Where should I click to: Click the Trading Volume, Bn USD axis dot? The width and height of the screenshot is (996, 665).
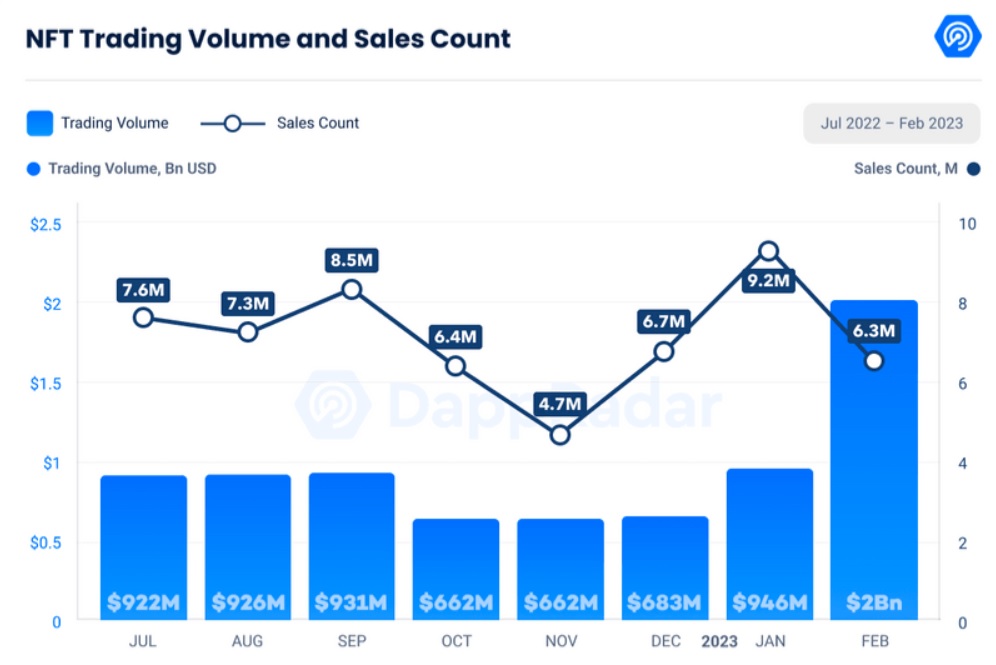(34, 169)
